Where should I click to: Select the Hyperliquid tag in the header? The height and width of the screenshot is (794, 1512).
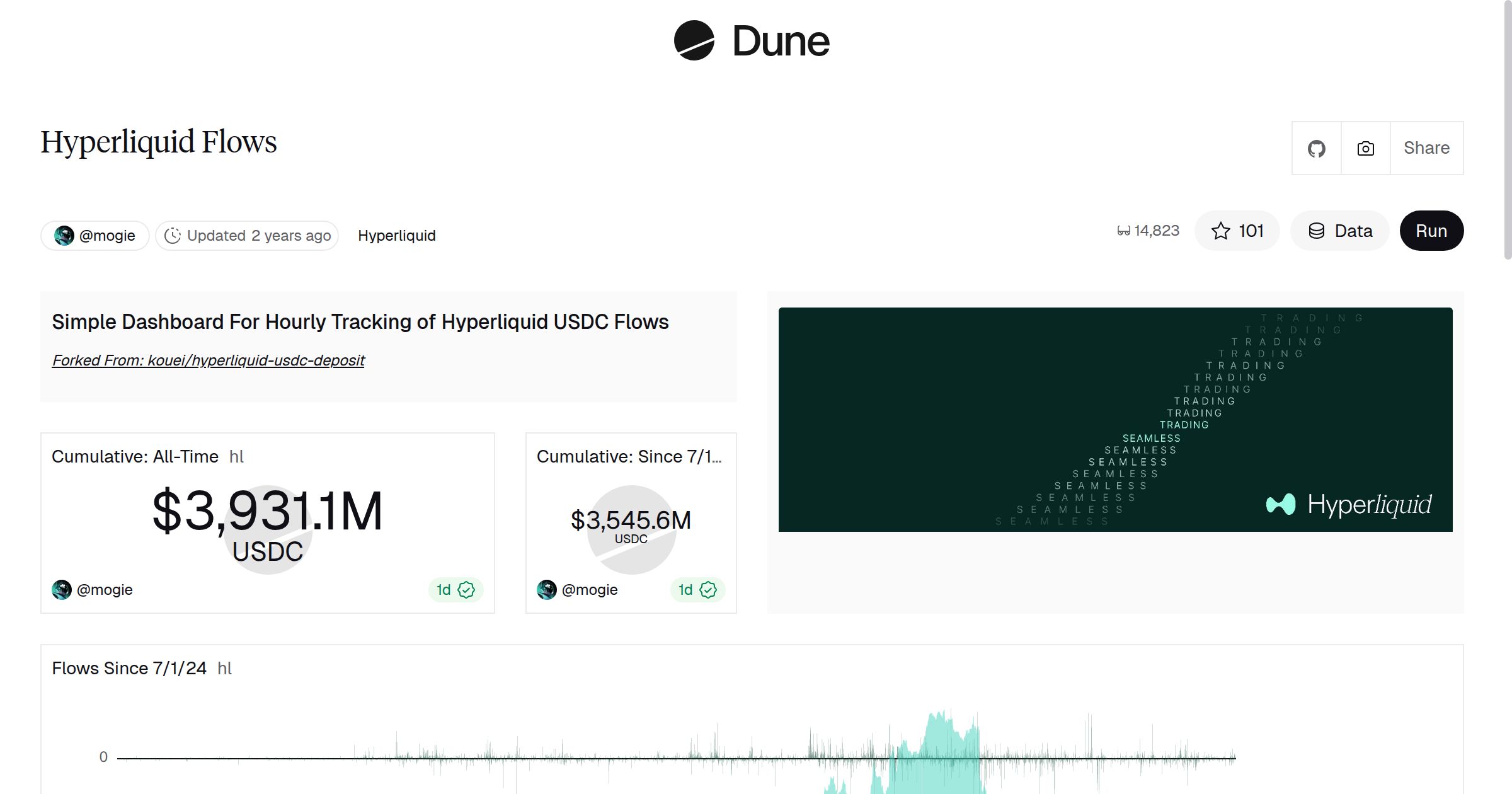tap(396, 236)
